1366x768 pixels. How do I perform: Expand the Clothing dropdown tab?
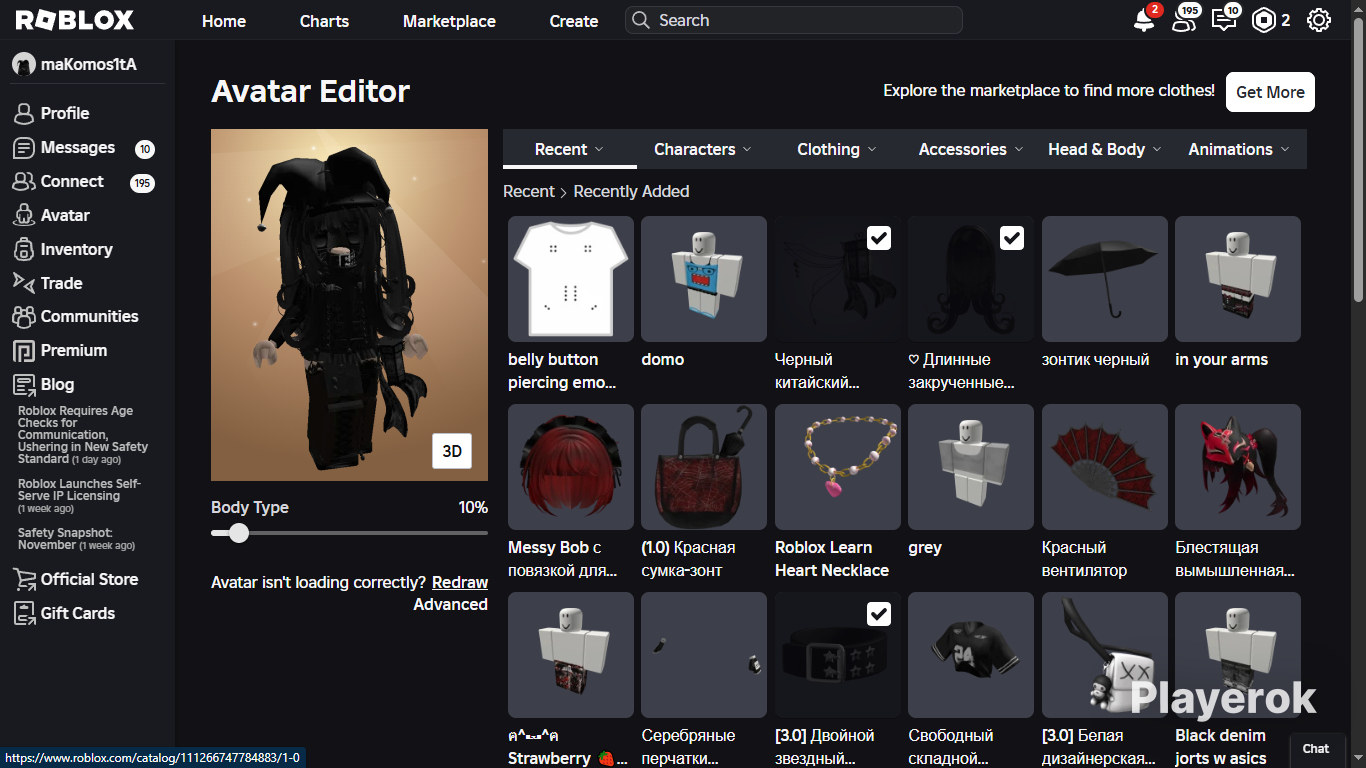point(837,149)
